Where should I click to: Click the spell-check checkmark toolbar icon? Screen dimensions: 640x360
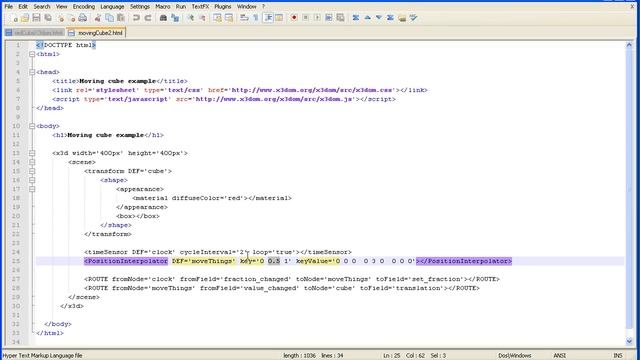413,18
